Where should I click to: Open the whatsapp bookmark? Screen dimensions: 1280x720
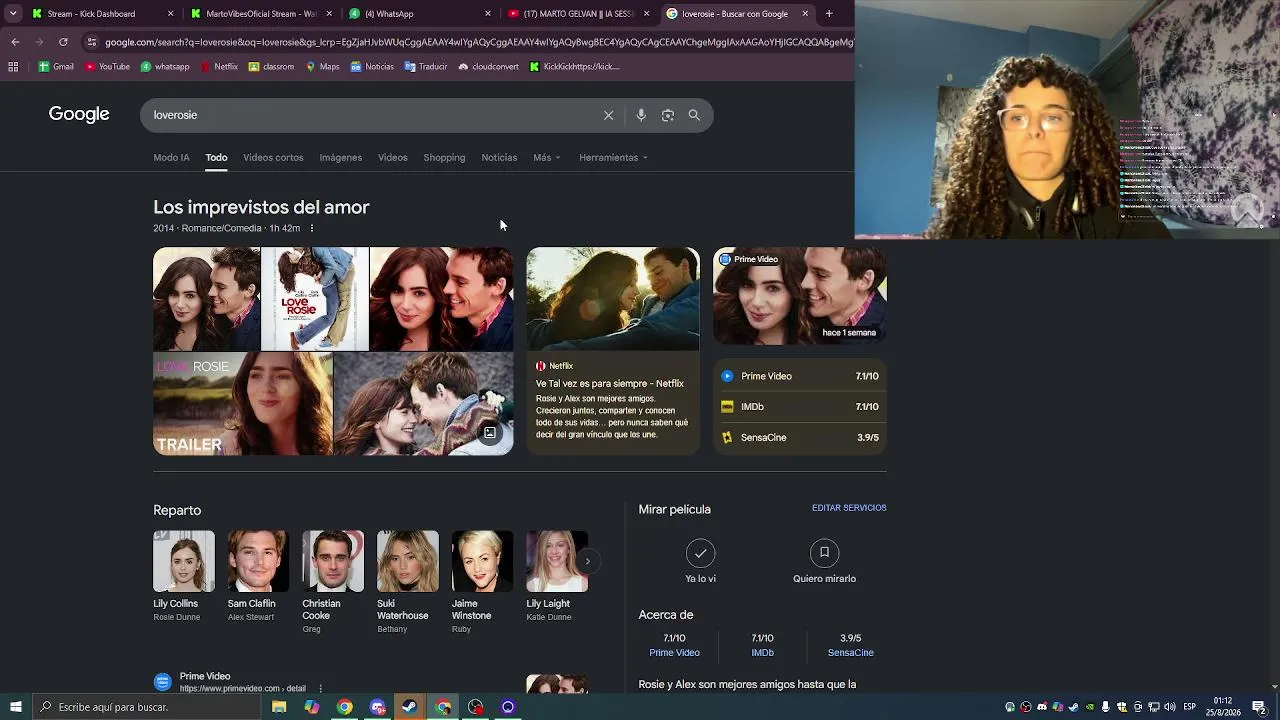click(165, 67)
